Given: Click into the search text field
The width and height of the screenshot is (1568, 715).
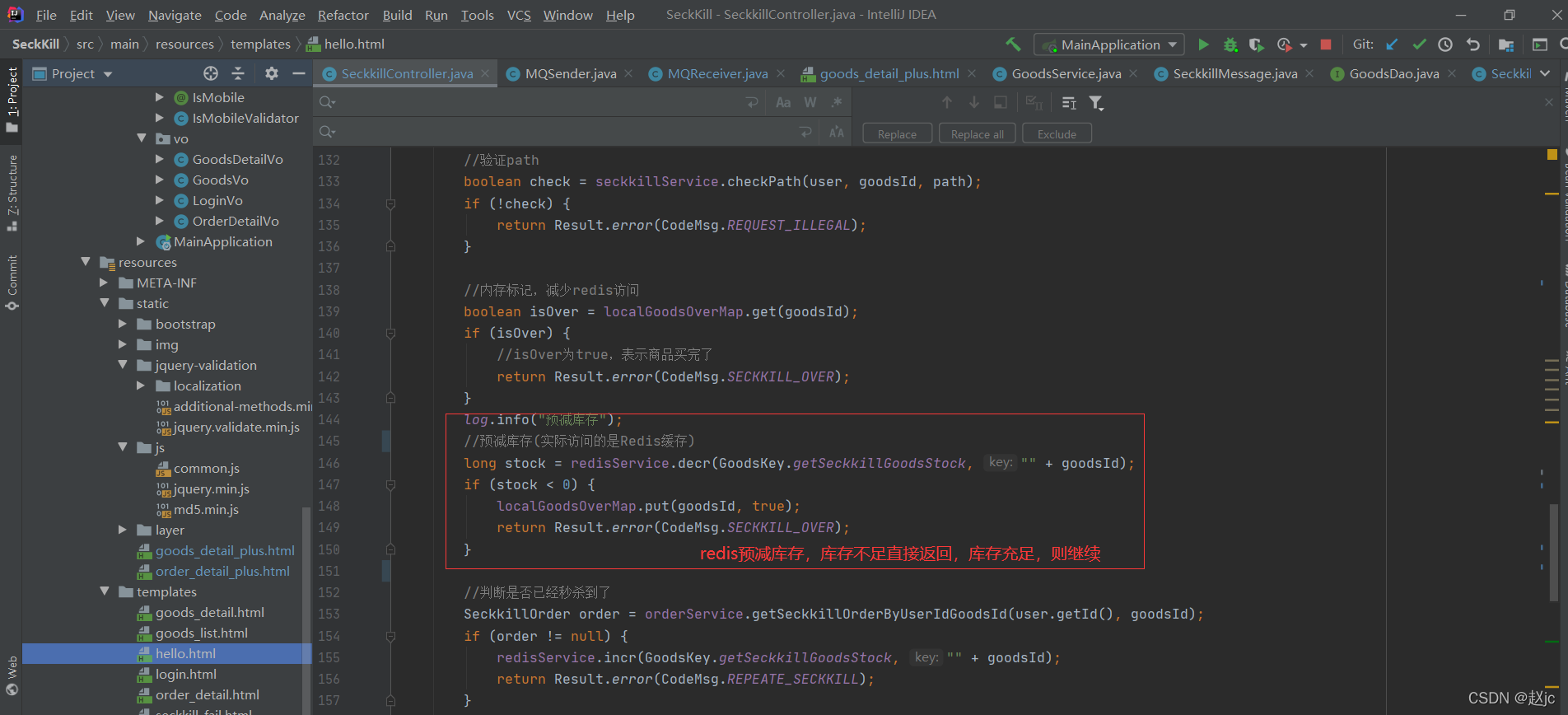Looking at the screenshot, I should point(539,102).
